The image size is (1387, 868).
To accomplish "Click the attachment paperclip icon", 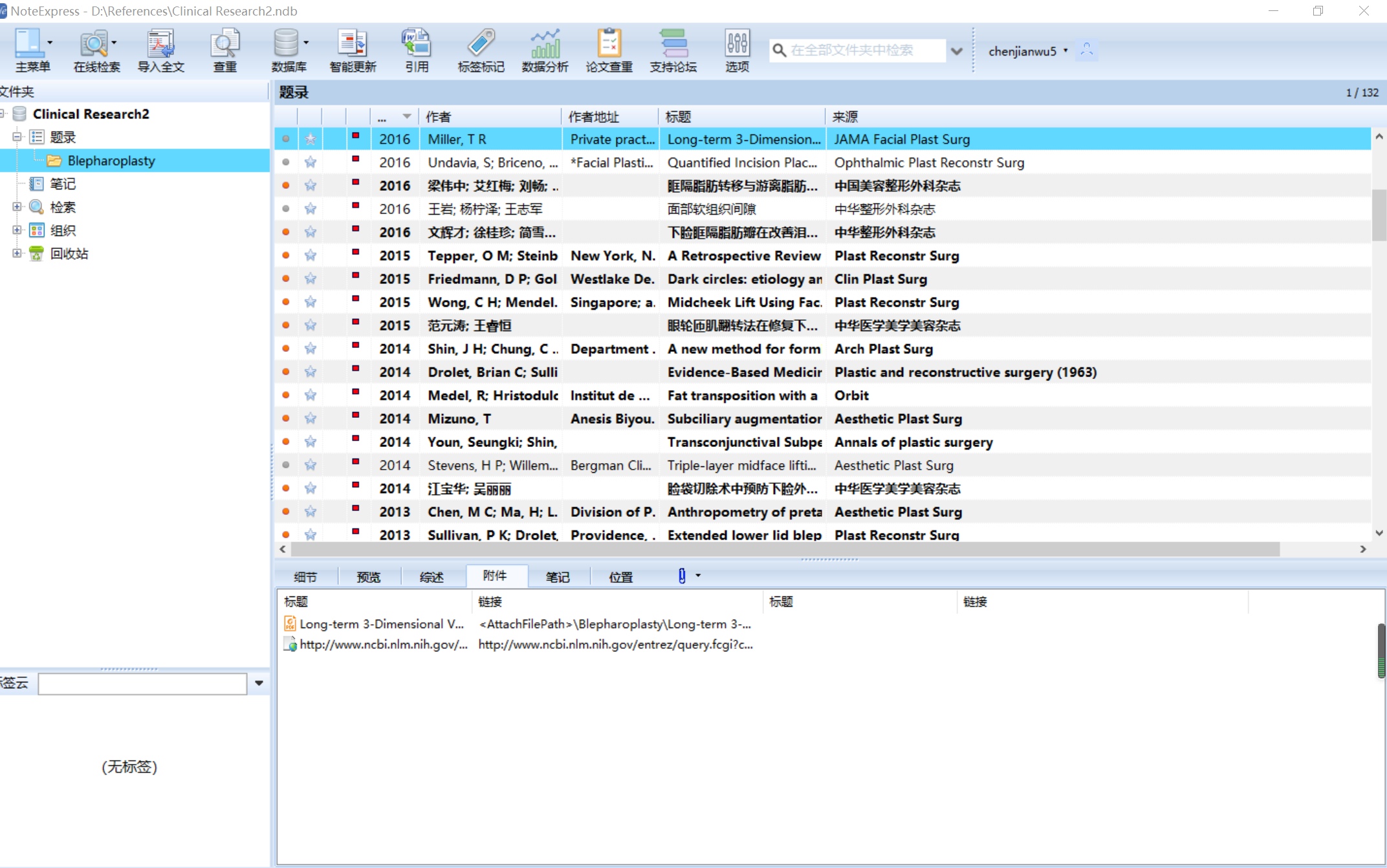I will [x=682, y=576].
